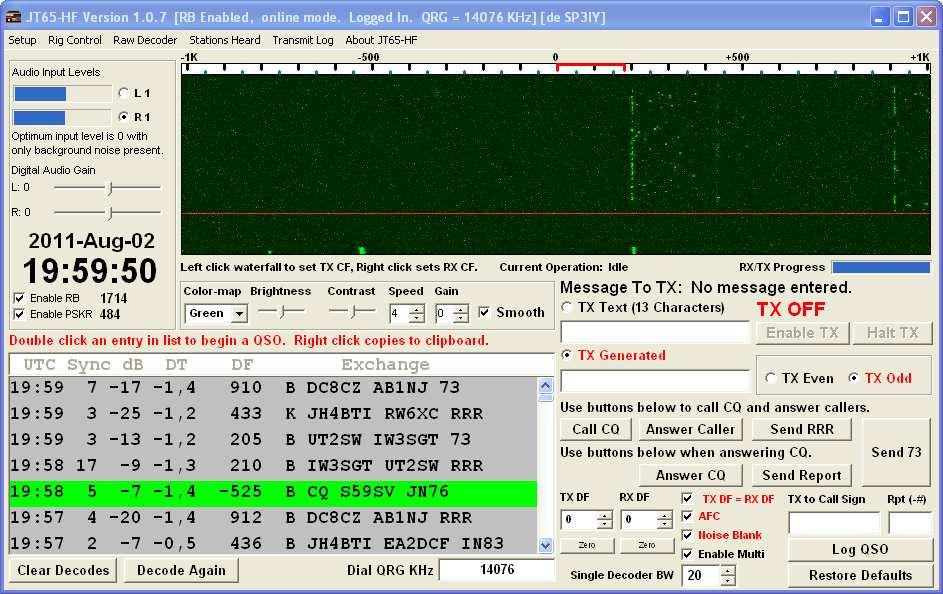
Task: Click the Brightness slider
Action: [x=281, y=311]
